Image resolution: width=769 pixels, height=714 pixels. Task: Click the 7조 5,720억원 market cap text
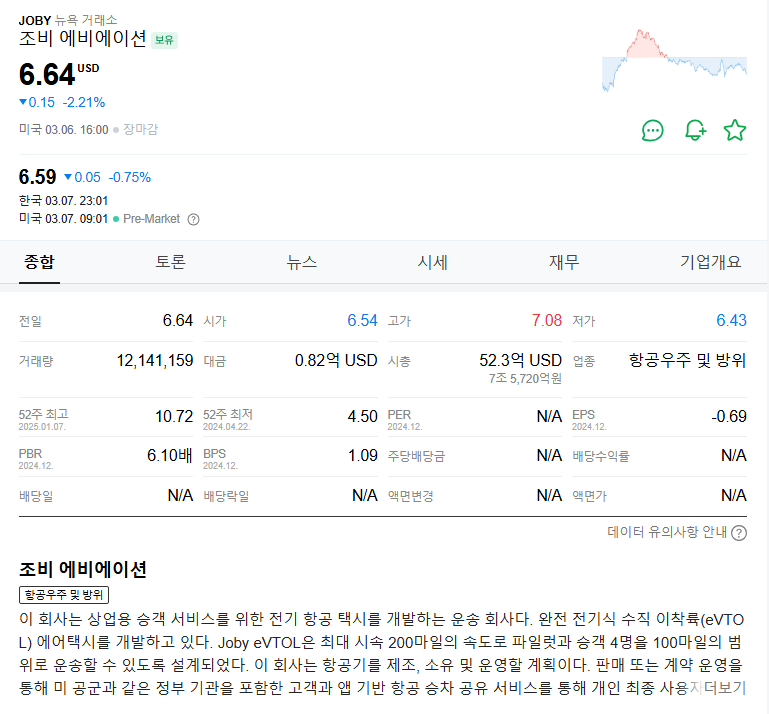pyautogui.click(x=525, y=379)
